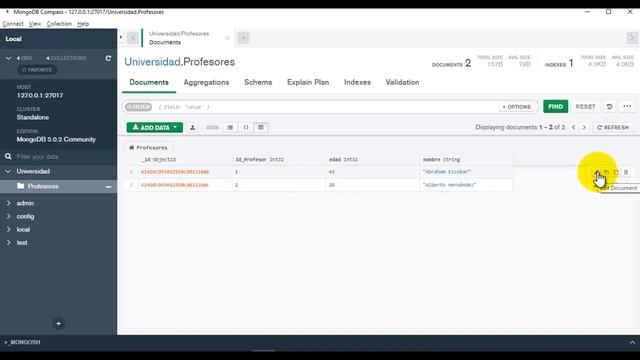This screenshot has width=640, height=360.
Task: Open the query history clock icon
Action: tap(609, 107)
